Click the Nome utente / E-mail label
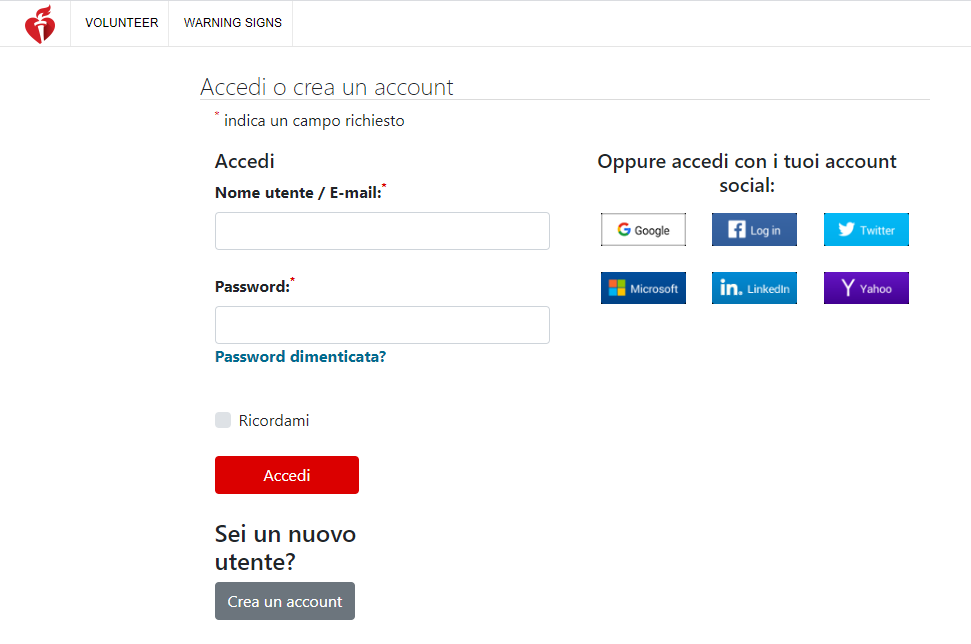971x644 pixels. [298, 193]
